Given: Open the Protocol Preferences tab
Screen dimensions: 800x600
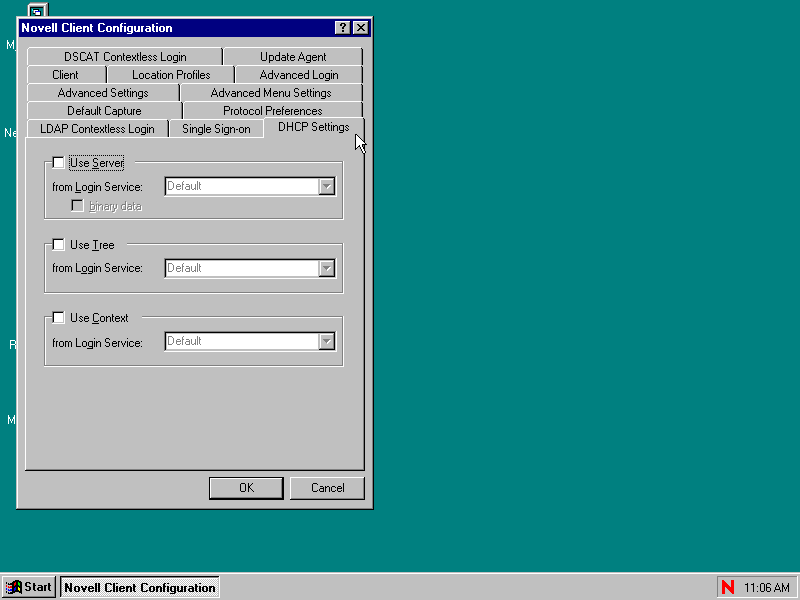Looking at the screenshot, I should coord(272,111).
